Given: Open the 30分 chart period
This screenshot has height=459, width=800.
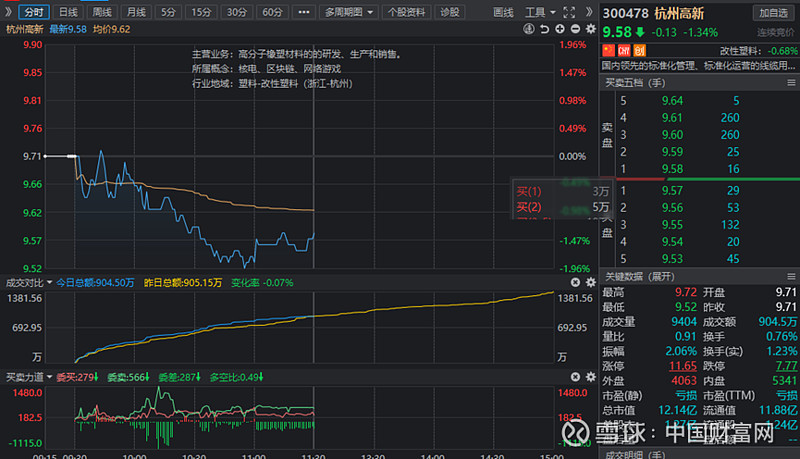Looking at the screenshot, I should [237, 12].
